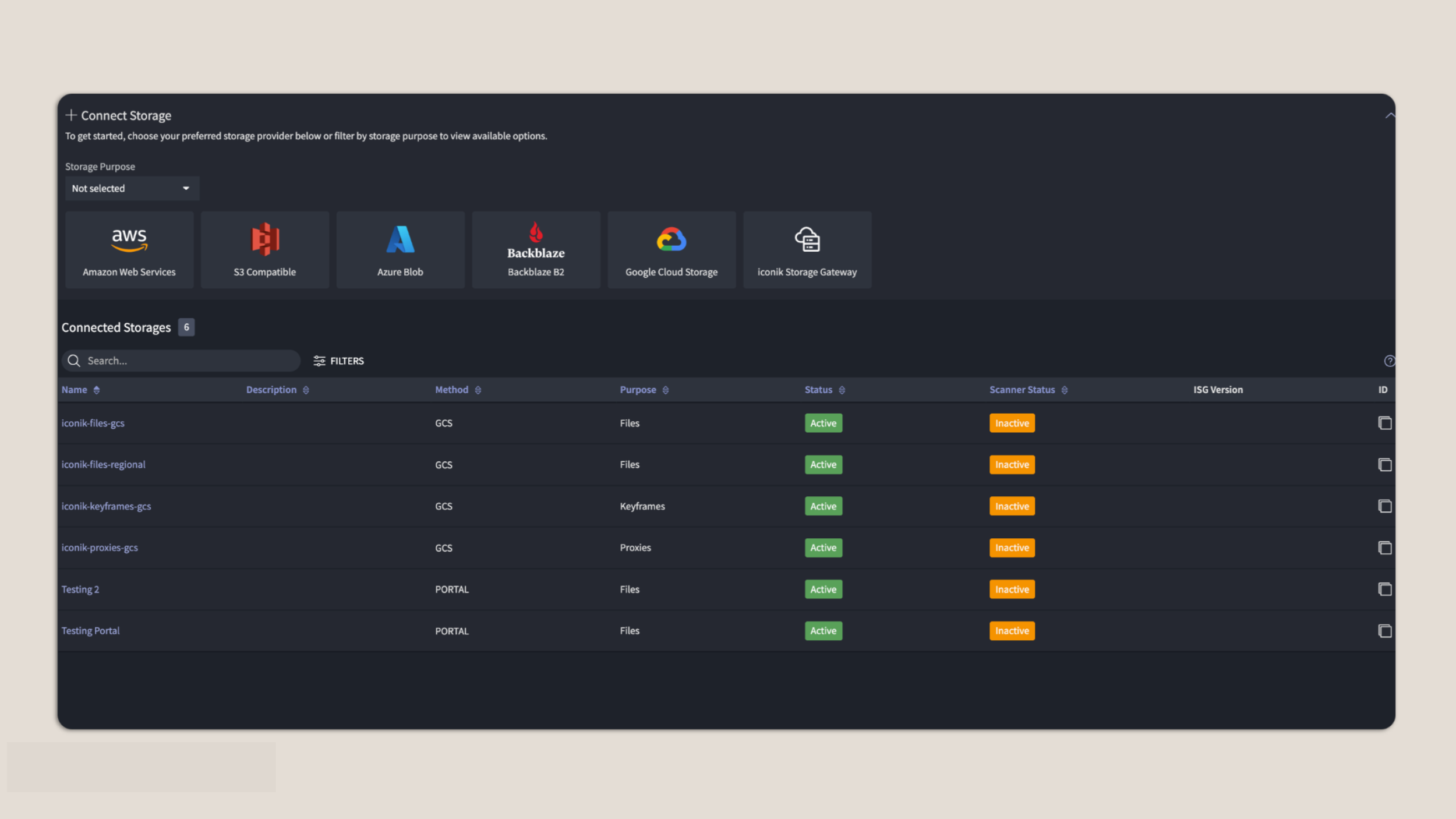Click Files purpose in Testing 2 row
This screenshot has height=819, width=1456.
[630, 589]
